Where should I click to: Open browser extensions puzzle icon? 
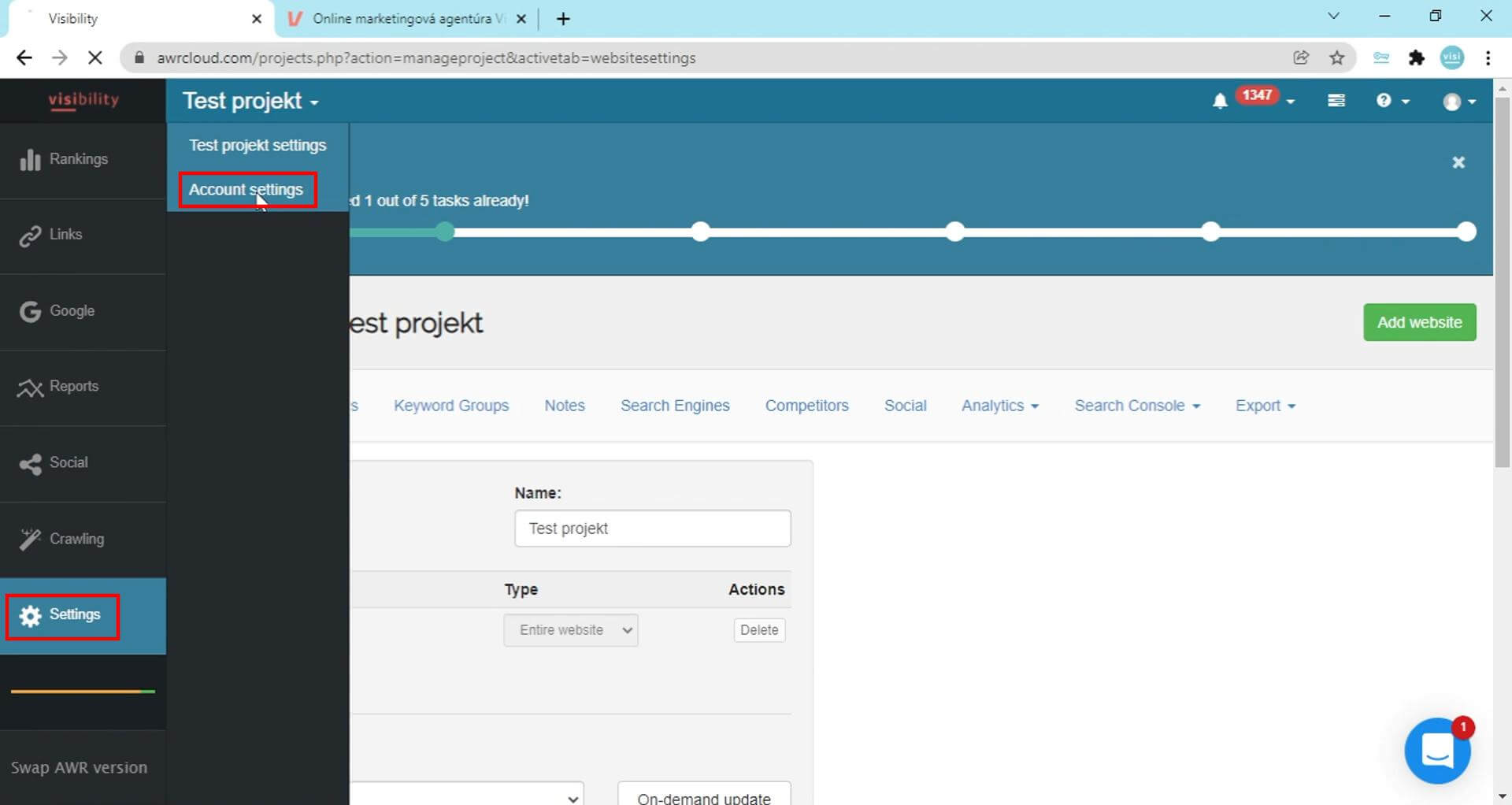click(1417, 57)
